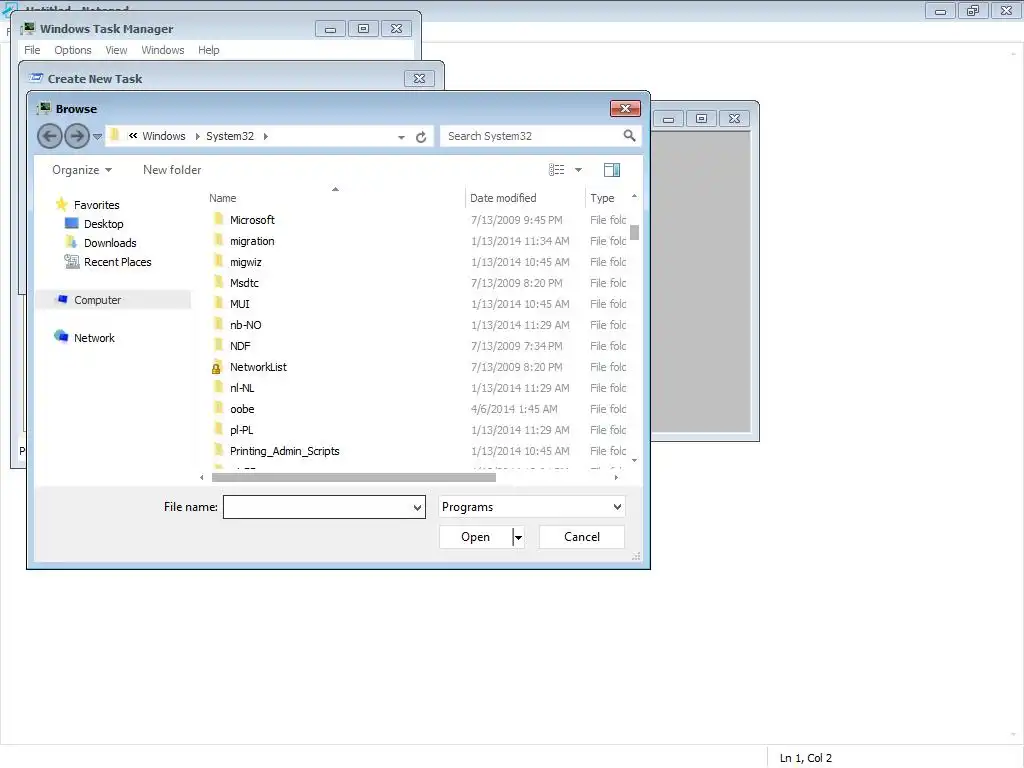The width and height of the screenshot is (1024, 768).
Task: Open the File name dropdown arrow
Action: tap(417, 507)
